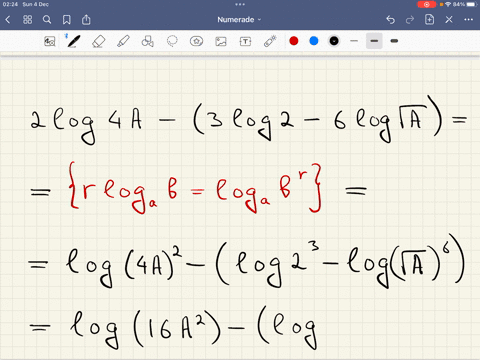Select the Elements sticker tool

click(x=196, y=41)
